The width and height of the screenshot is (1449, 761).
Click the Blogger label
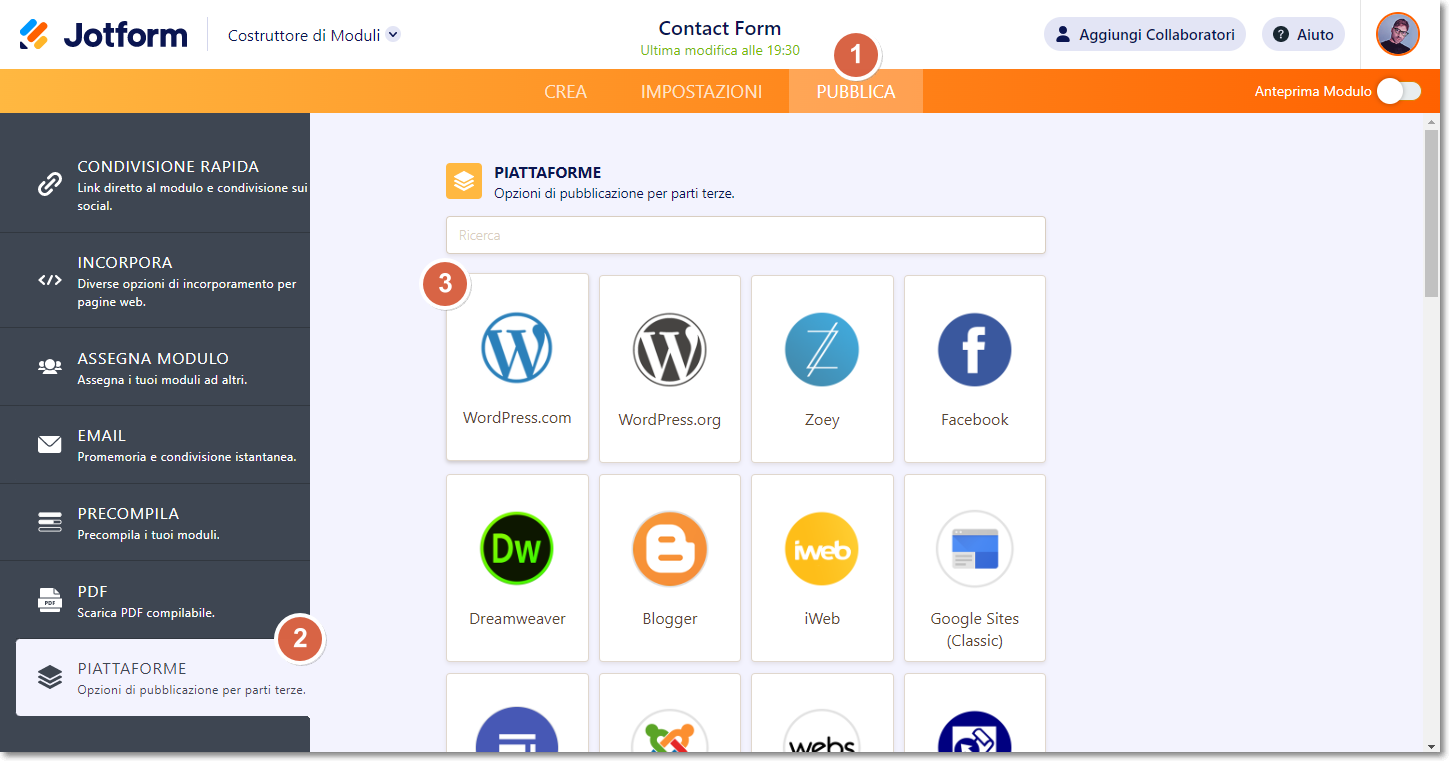coord(669,619)
